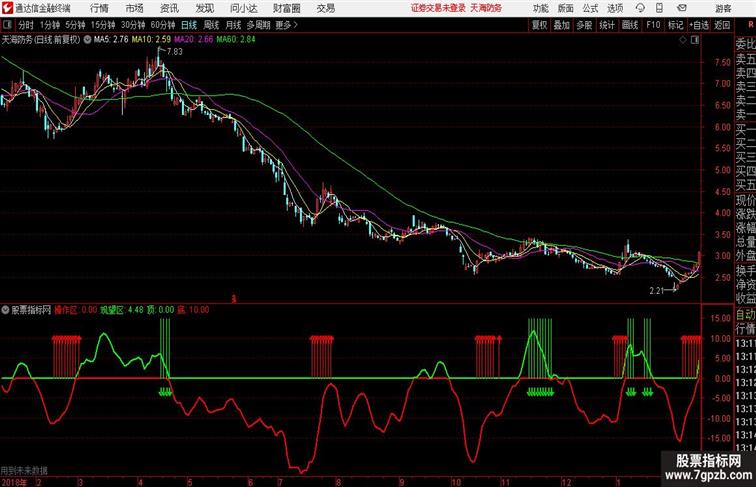The height and width of the screenshot is (487, 756).
Task: Click the 统计 statistics button
Action: click(607, 25)
